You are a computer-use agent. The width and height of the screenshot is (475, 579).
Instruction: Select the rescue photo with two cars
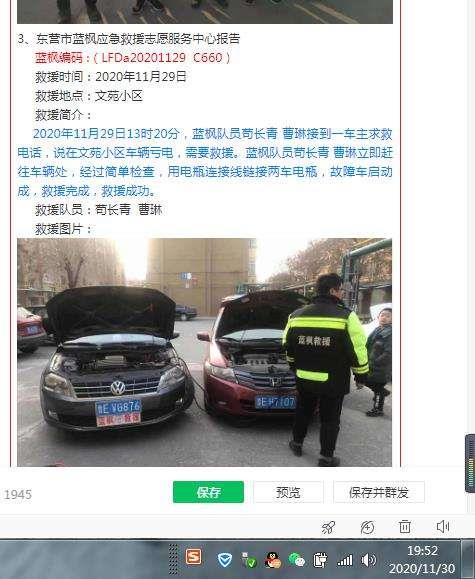coord(205,352)
